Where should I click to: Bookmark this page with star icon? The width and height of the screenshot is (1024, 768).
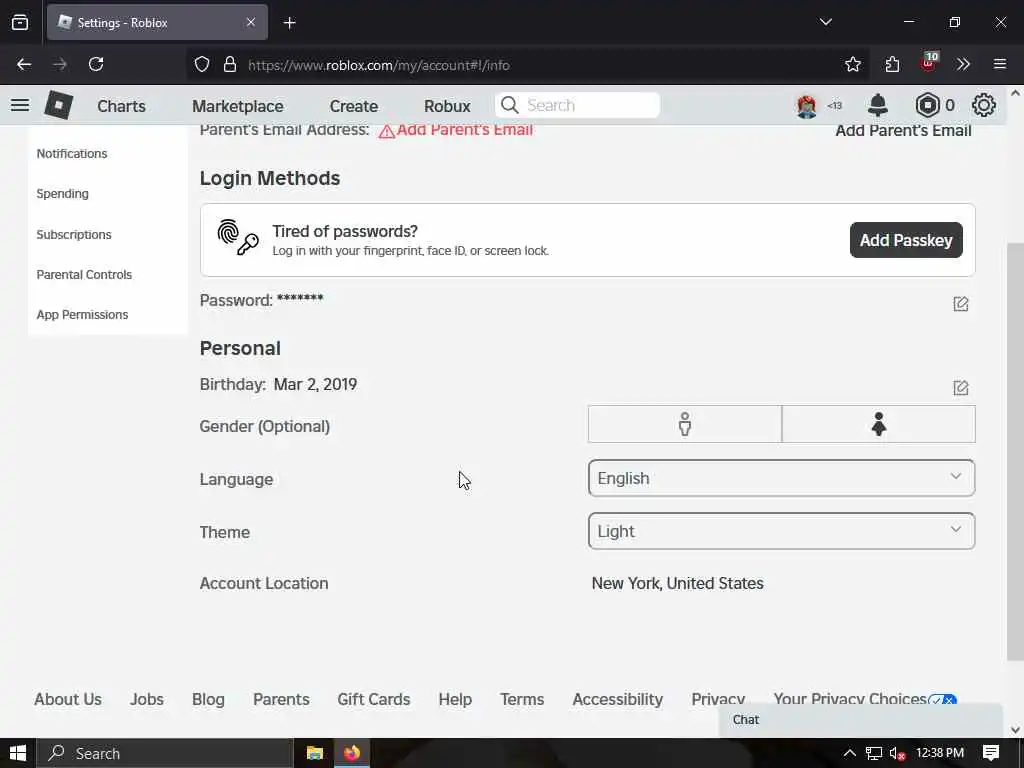coord(852,64)
